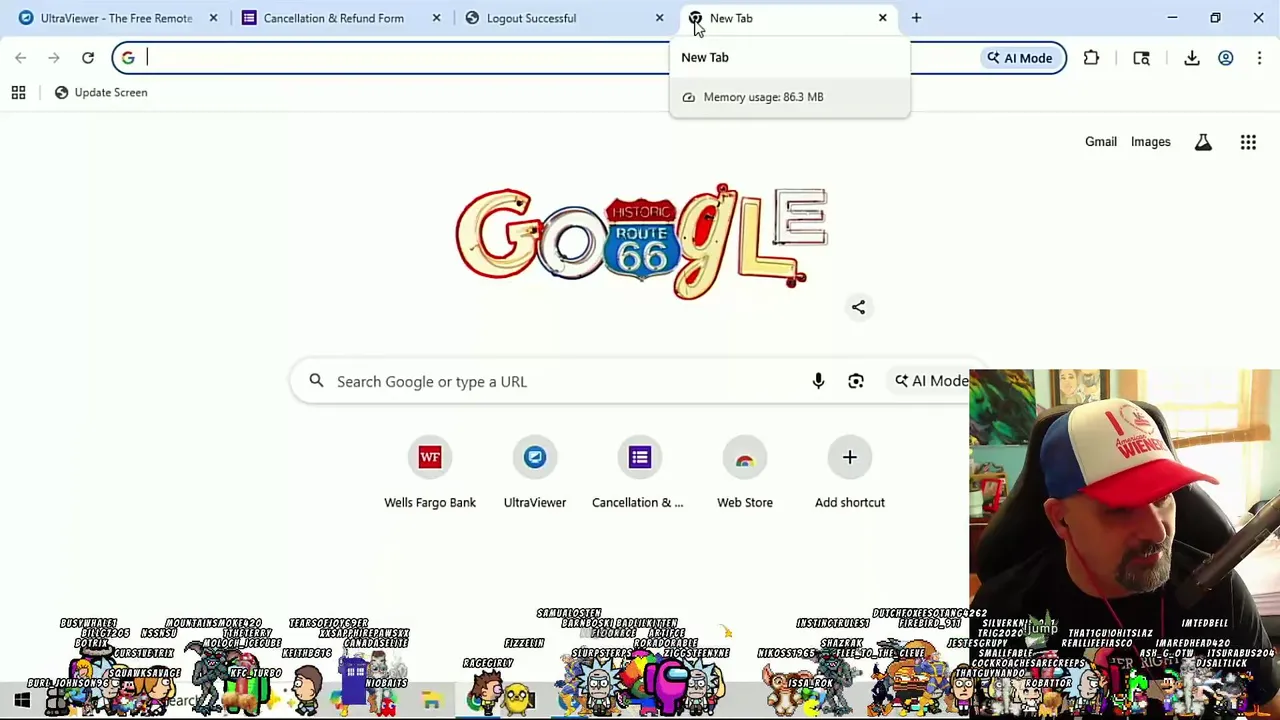Go forward with the forward arrow
Screen dimensions: 1280x720
pyautogui.click(x=54, y=58)
